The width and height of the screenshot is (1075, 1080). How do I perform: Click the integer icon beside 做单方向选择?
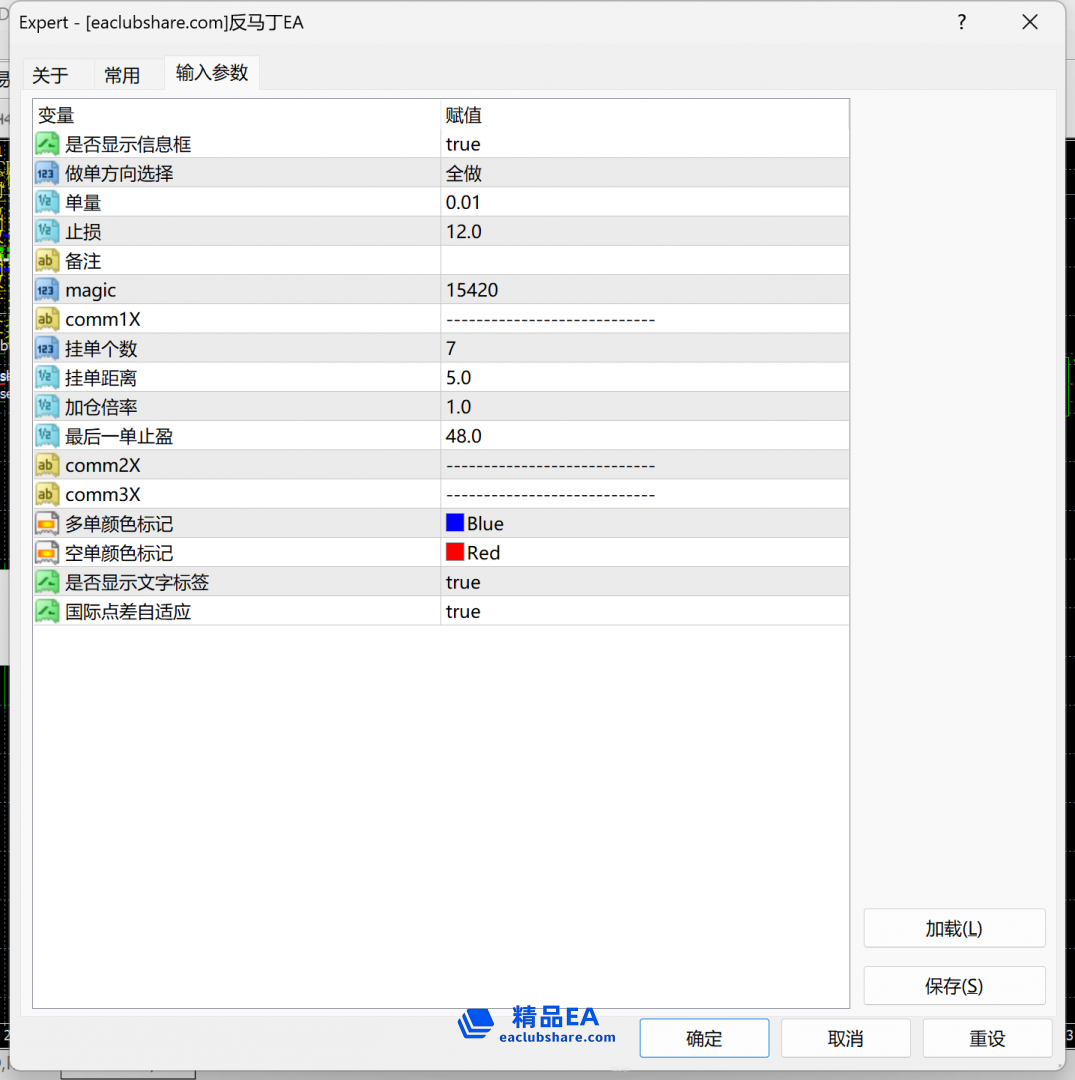pyautogui.click(x=47, y=173)
